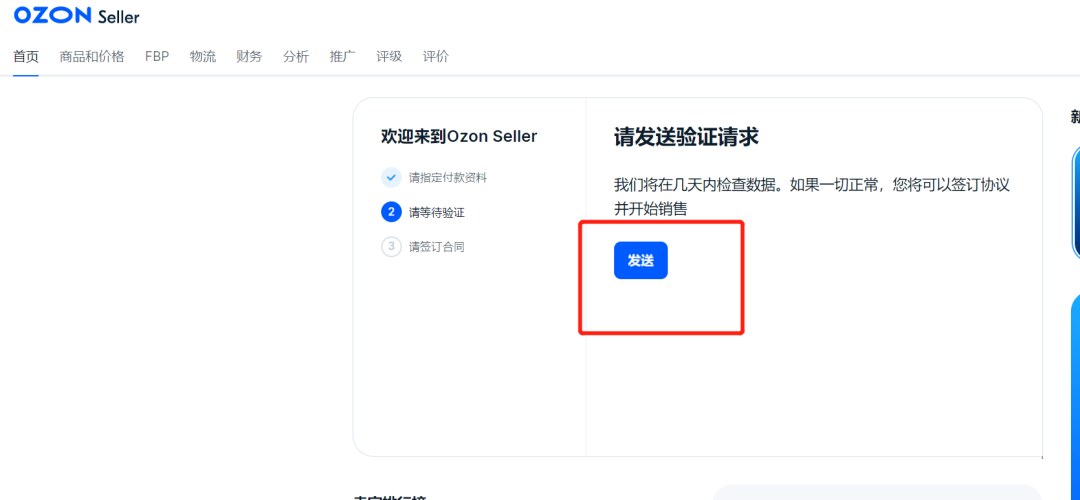Select the 分析 navigation tab

pos(296,56)
